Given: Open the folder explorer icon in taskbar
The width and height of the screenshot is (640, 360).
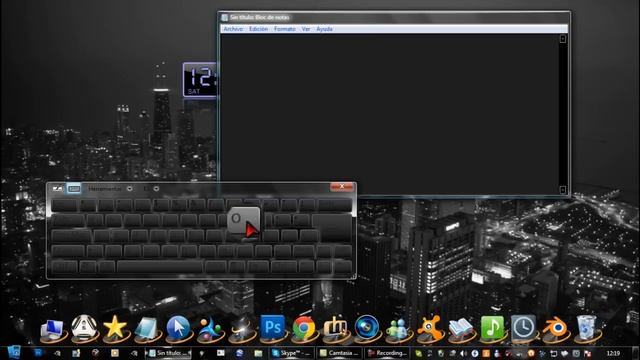Looking at the screenshot, I should coord(258,353).
